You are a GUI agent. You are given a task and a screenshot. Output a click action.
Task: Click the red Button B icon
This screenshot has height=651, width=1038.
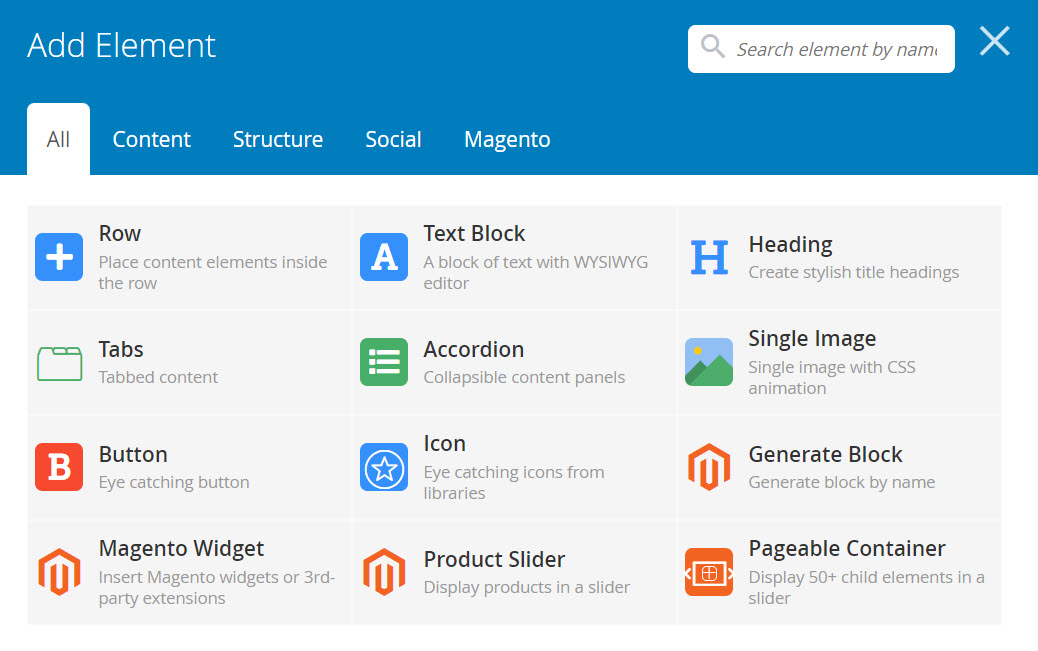pos(59,467)
